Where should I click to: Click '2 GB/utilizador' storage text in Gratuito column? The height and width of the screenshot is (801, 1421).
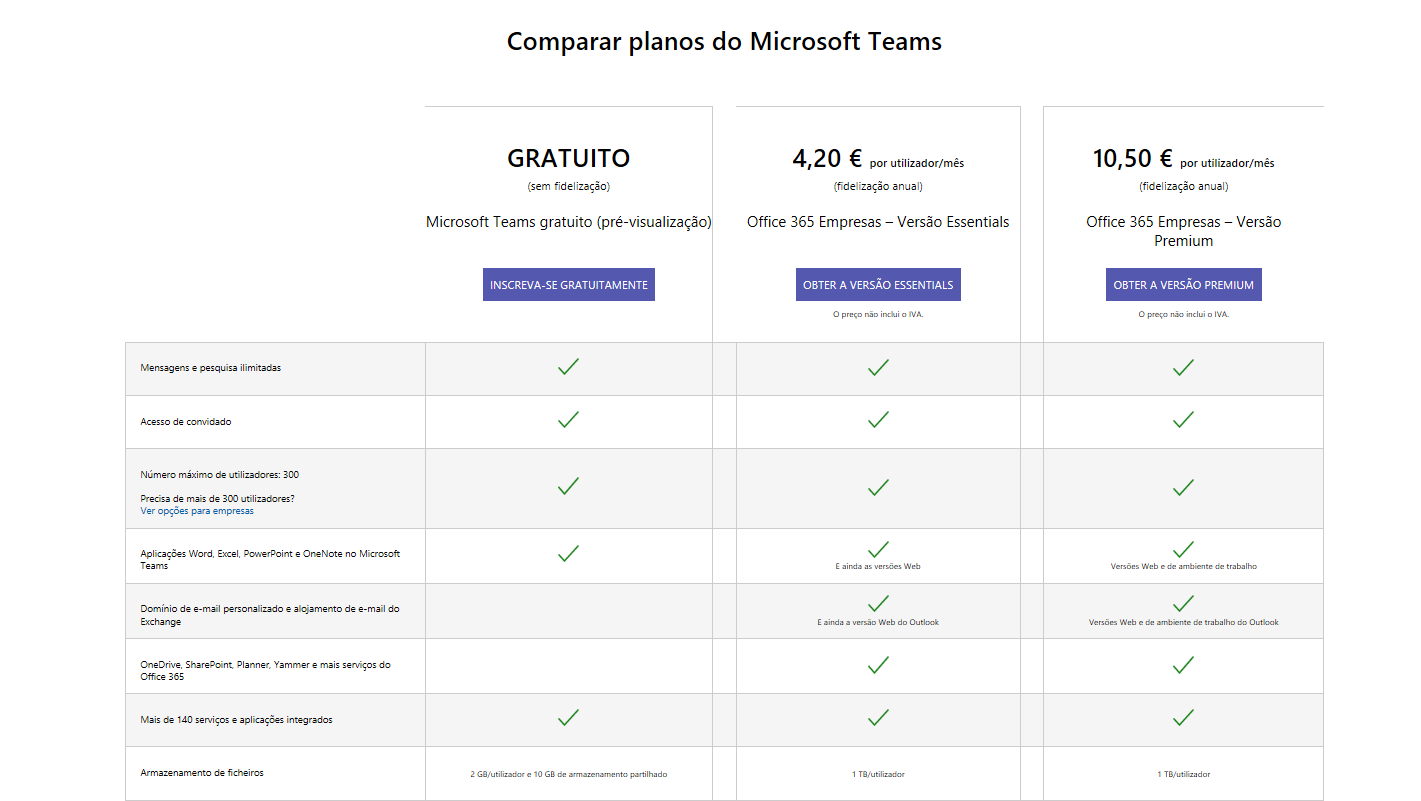pyautogui.click(x=568, y=774)
